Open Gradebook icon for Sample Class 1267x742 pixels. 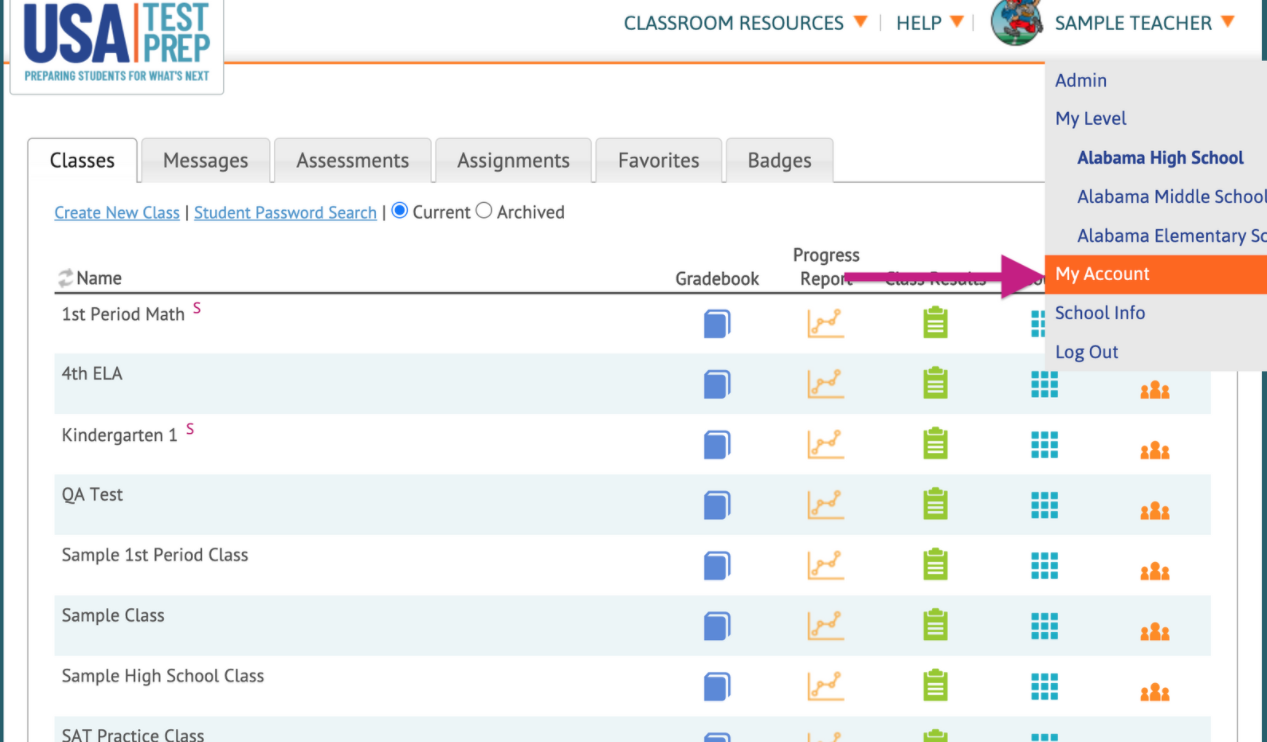pos(717,626)
